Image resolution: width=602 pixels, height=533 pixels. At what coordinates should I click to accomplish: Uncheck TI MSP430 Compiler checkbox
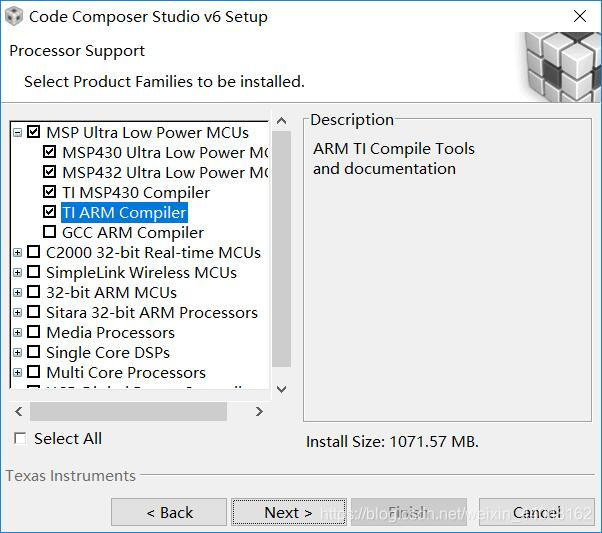click(50, 192)
